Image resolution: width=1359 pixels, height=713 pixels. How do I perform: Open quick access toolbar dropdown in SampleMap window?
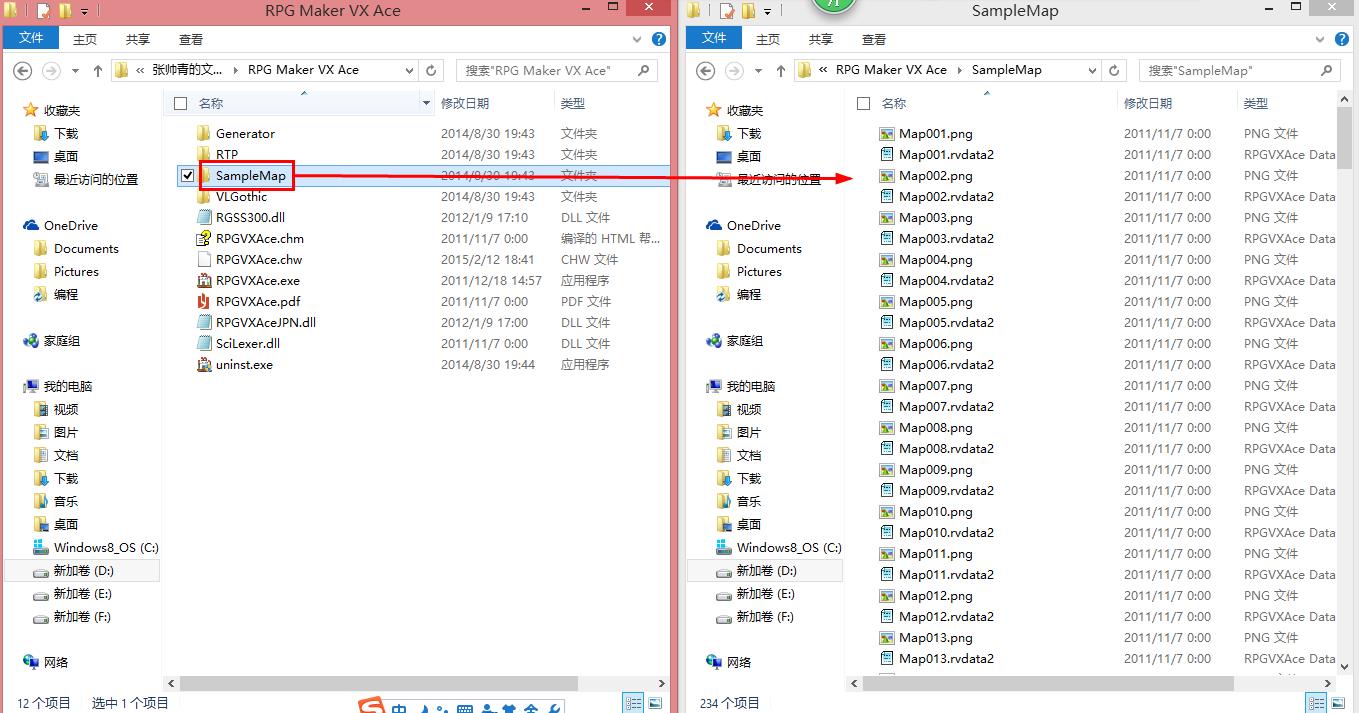tap(767, 12)
